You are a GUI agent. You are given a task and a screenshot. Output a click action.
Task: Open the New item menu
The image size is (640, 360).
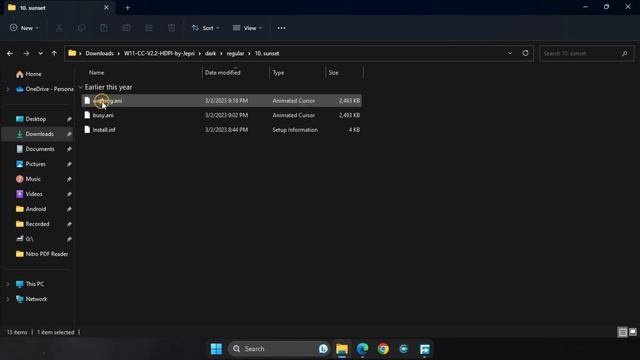coord(24,28)
